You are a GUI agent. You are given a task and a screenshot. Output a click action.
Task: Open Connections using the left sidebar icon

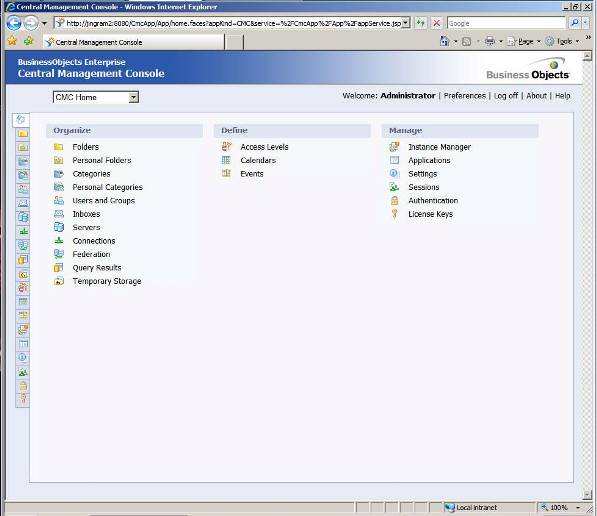[x=23, y=231]
